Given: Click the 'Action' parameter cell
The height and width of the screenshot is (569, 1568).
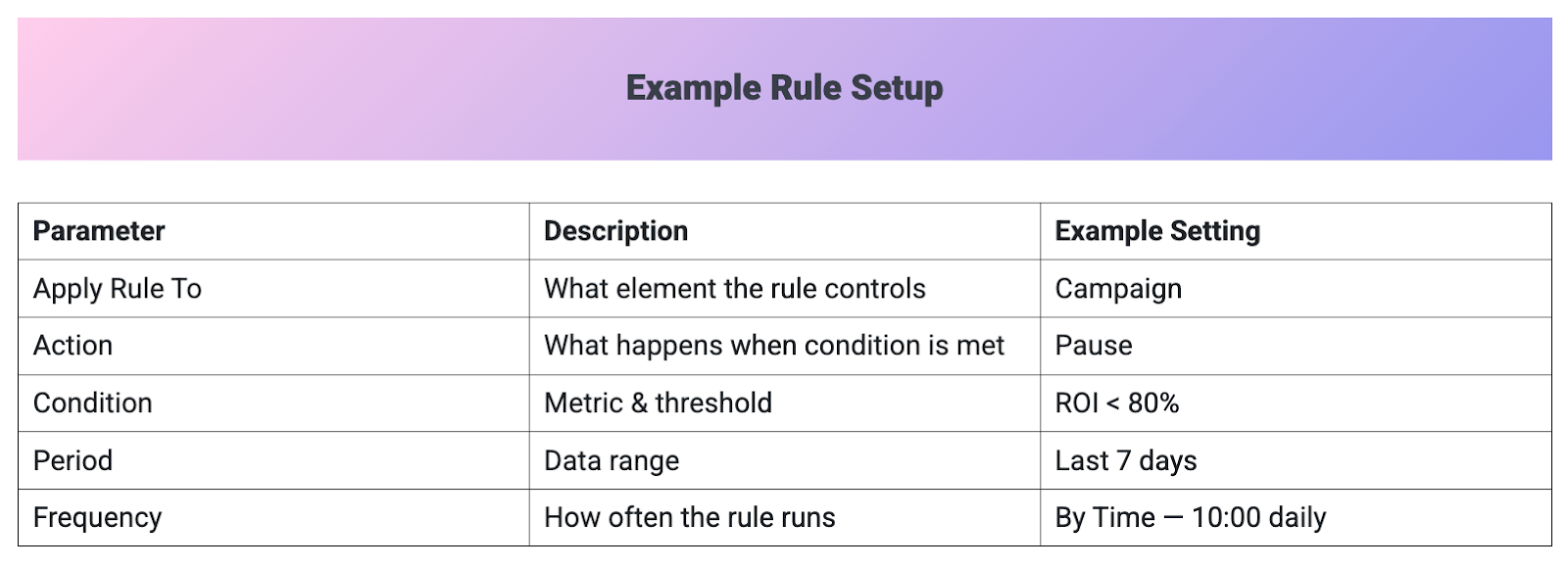Looking at the screenshot, I should click(73, 346).
